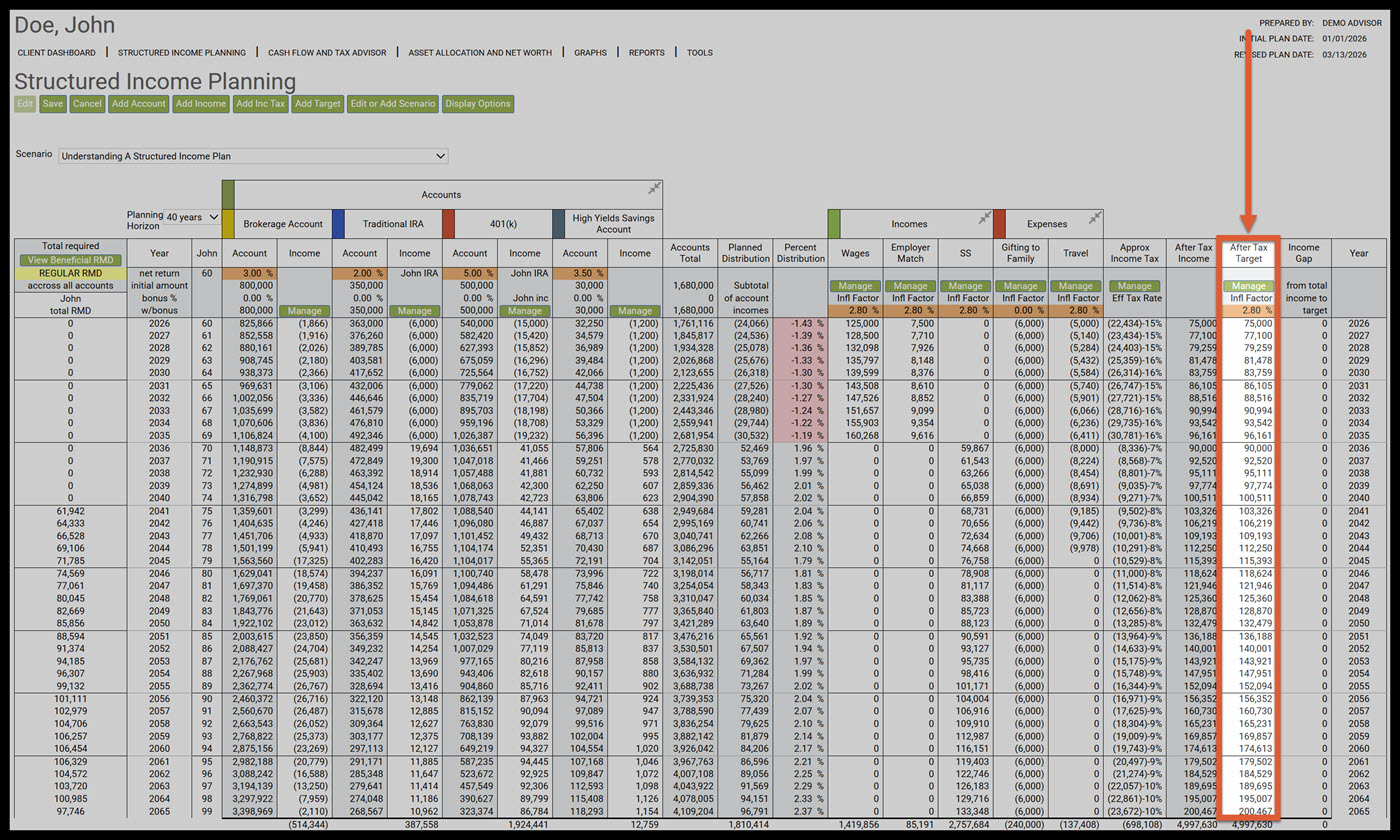Manage the Brokerage Account income
This screenshot has width=1400, height=840.
pos(304,311)
